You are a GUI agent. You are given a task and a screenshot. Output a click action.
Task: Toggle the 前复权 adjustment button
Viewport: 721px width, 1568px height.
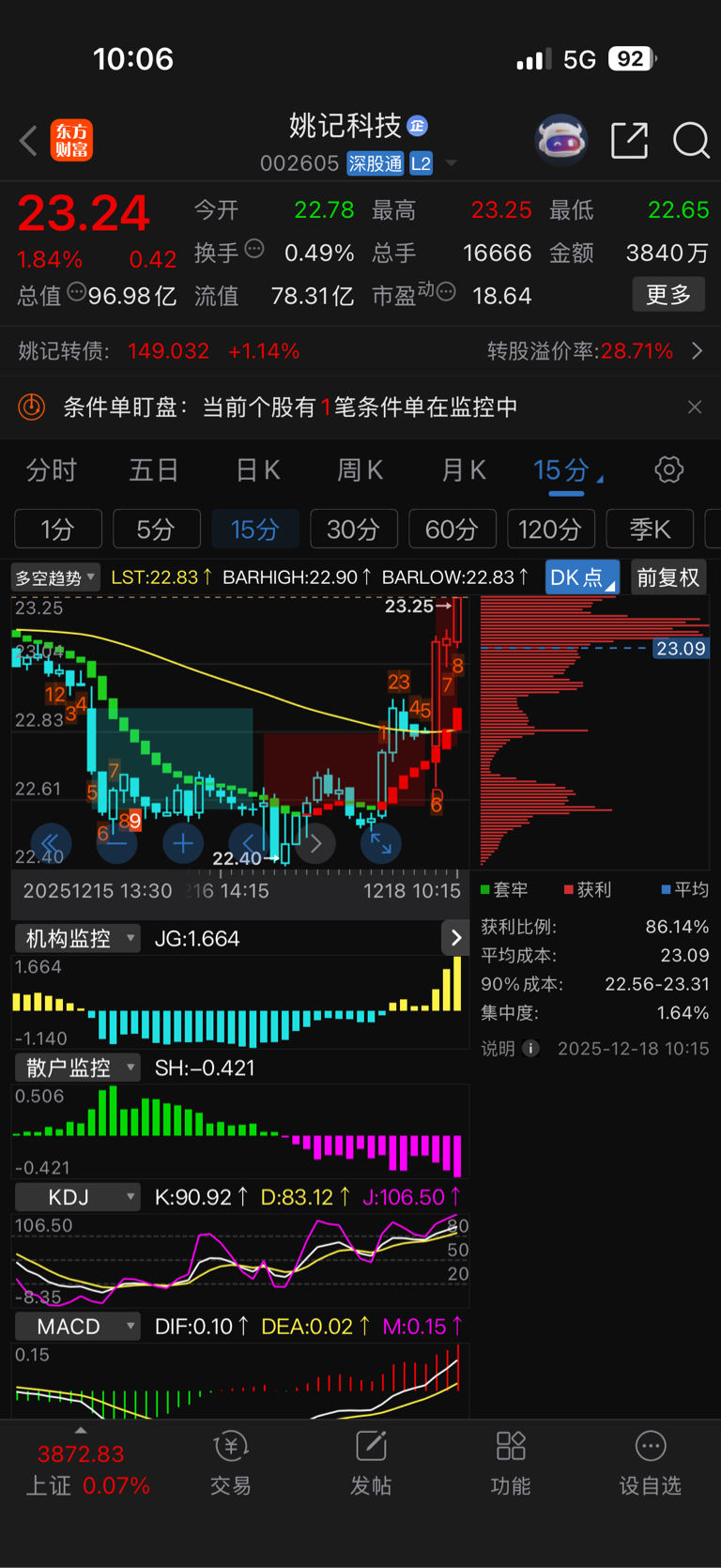tap(668, 577)
